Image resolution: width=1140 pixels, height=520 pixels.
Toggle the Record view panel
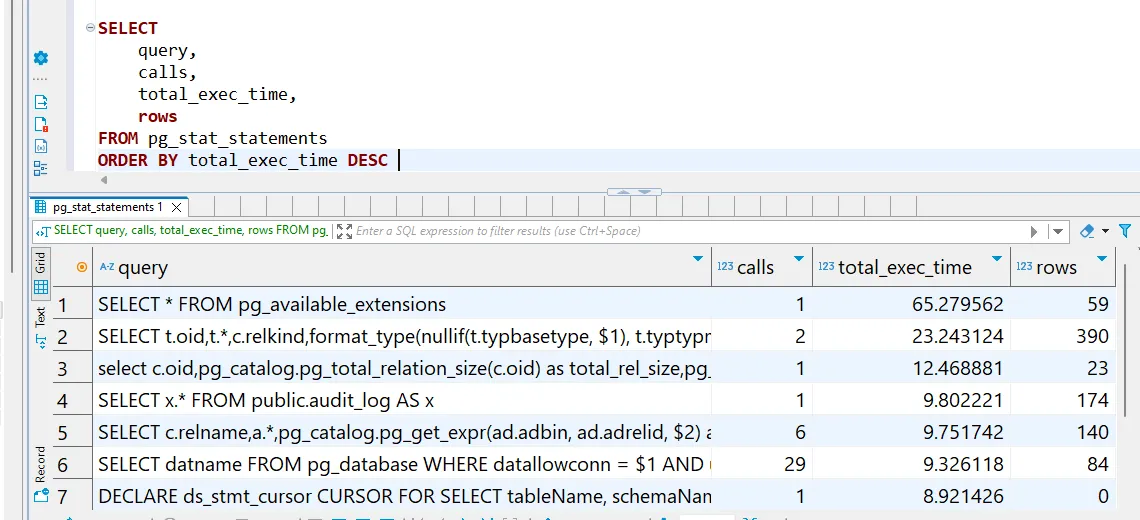tap(41, 464)
